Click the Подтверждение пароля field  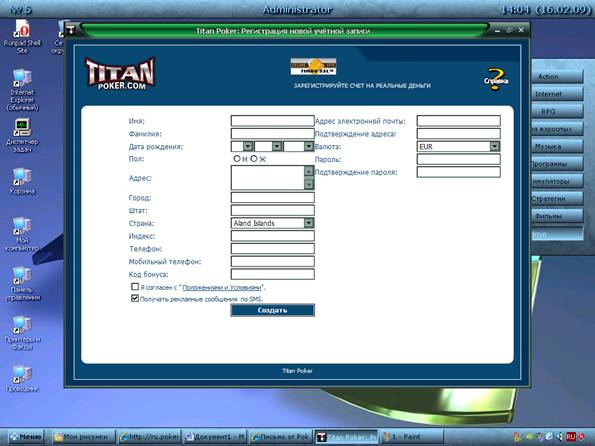[x=458, y=172]
